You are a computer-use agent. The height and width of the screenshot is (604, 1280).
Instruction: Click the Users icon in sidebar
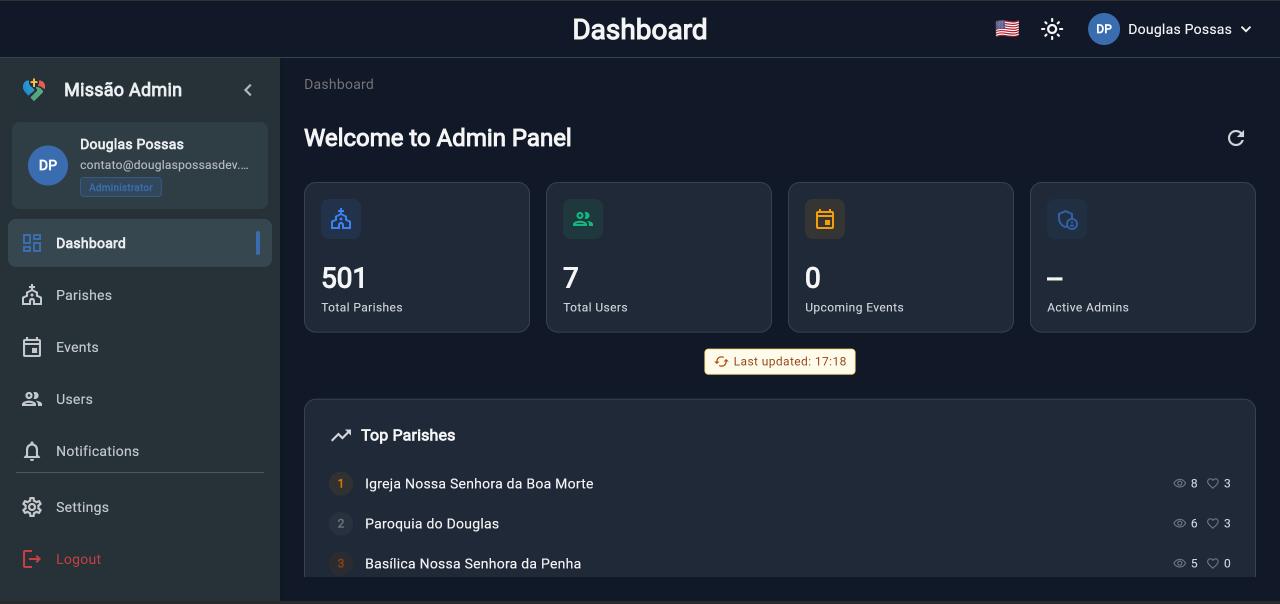coord(31,398)
